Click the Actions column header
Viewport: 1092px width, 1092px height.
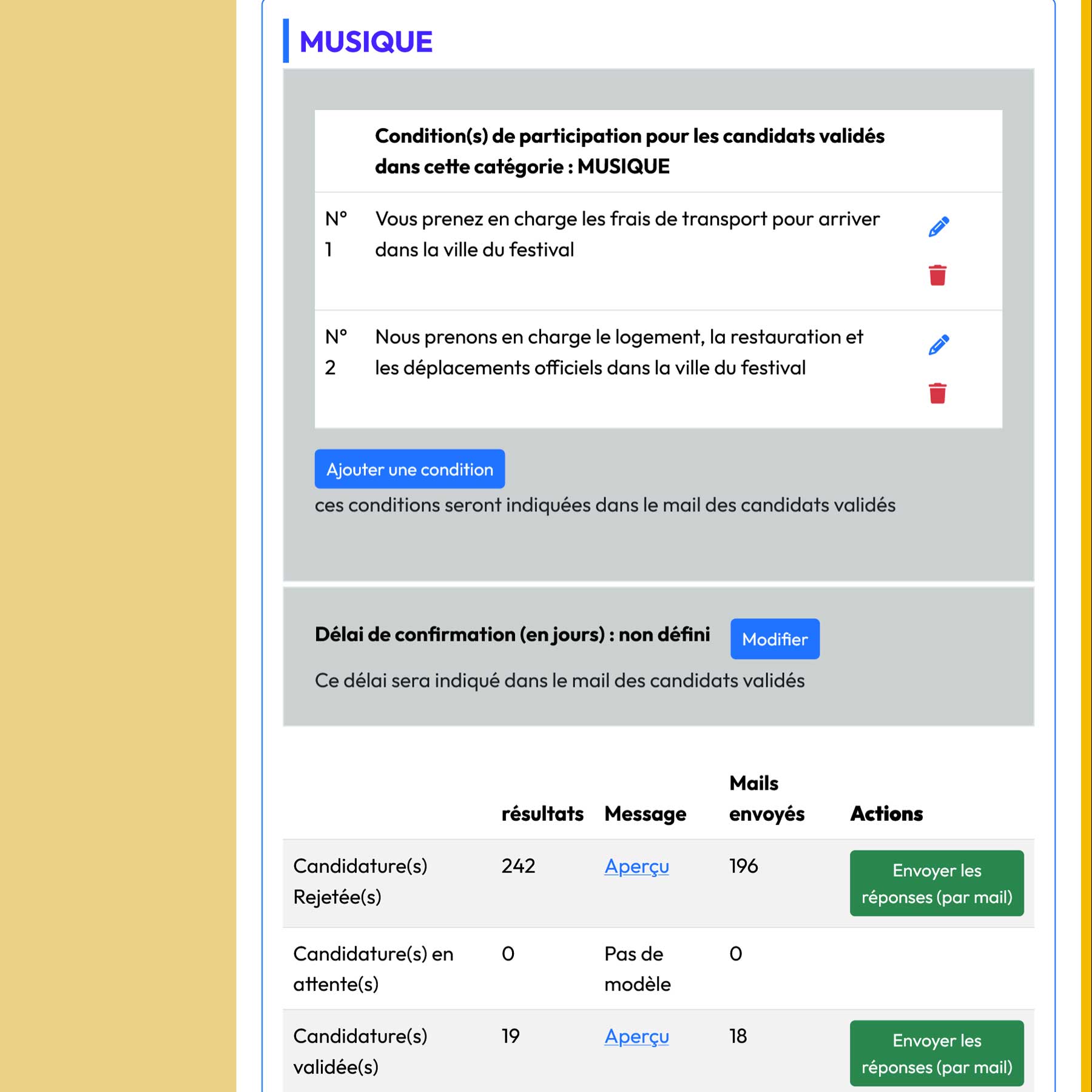886,814
